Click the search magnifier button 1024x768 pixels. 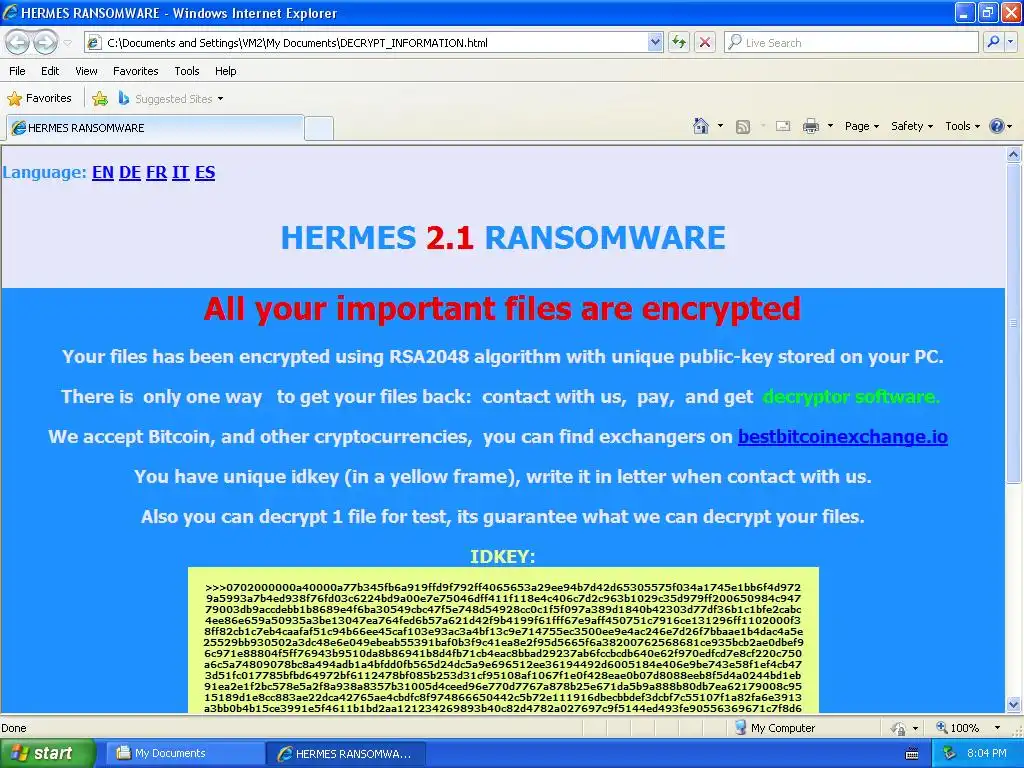tap(993, 42)
